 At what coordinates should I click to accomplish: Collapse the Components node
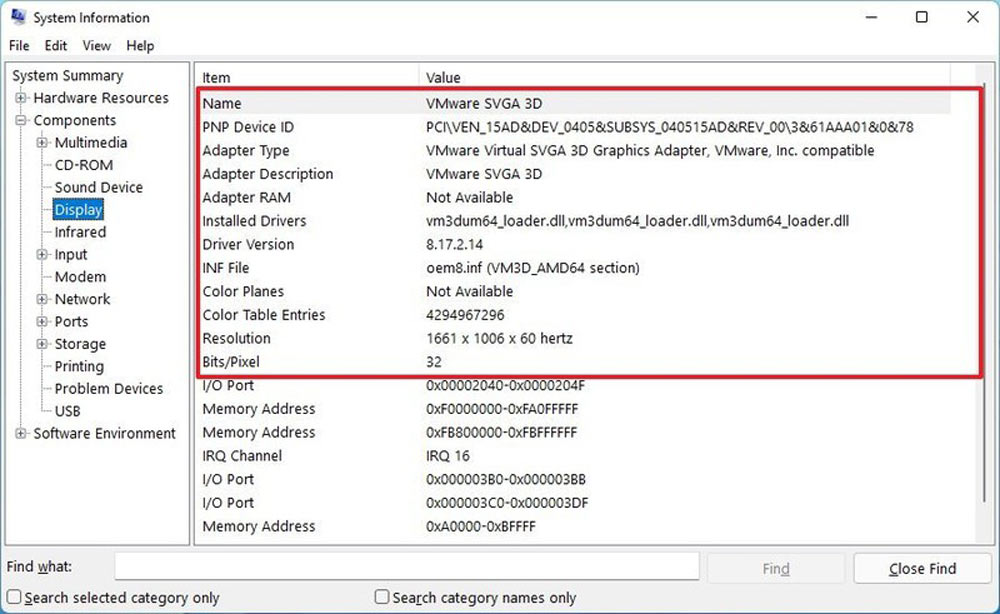click(x=21, y=120)
